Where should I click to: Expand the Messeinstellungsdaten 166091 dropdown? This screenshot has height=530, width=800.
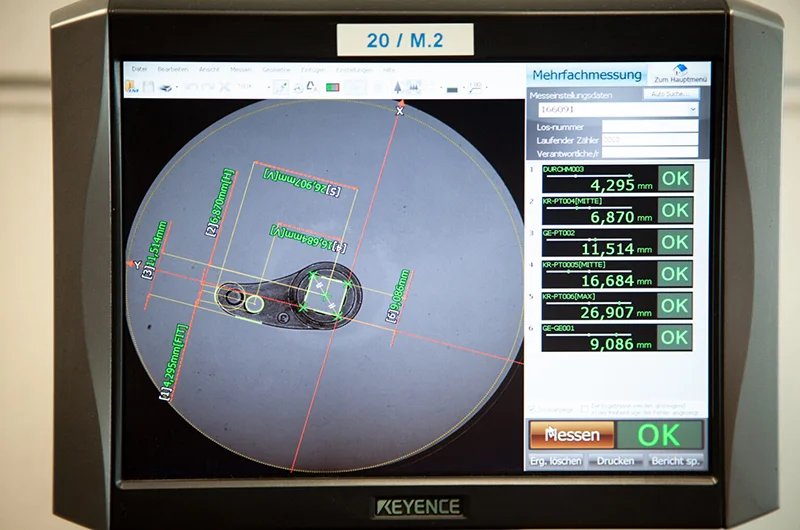pyautogui.click(x=691, y=109)
